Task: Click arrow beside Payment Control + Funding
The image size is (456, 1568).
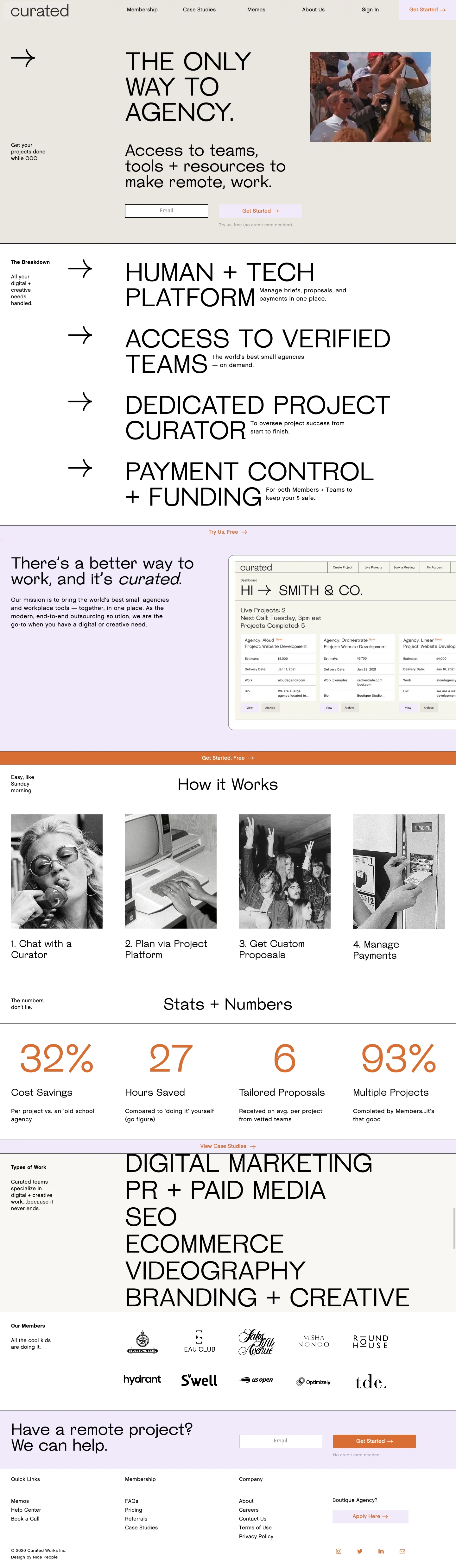Action: (x=80, y=468)
